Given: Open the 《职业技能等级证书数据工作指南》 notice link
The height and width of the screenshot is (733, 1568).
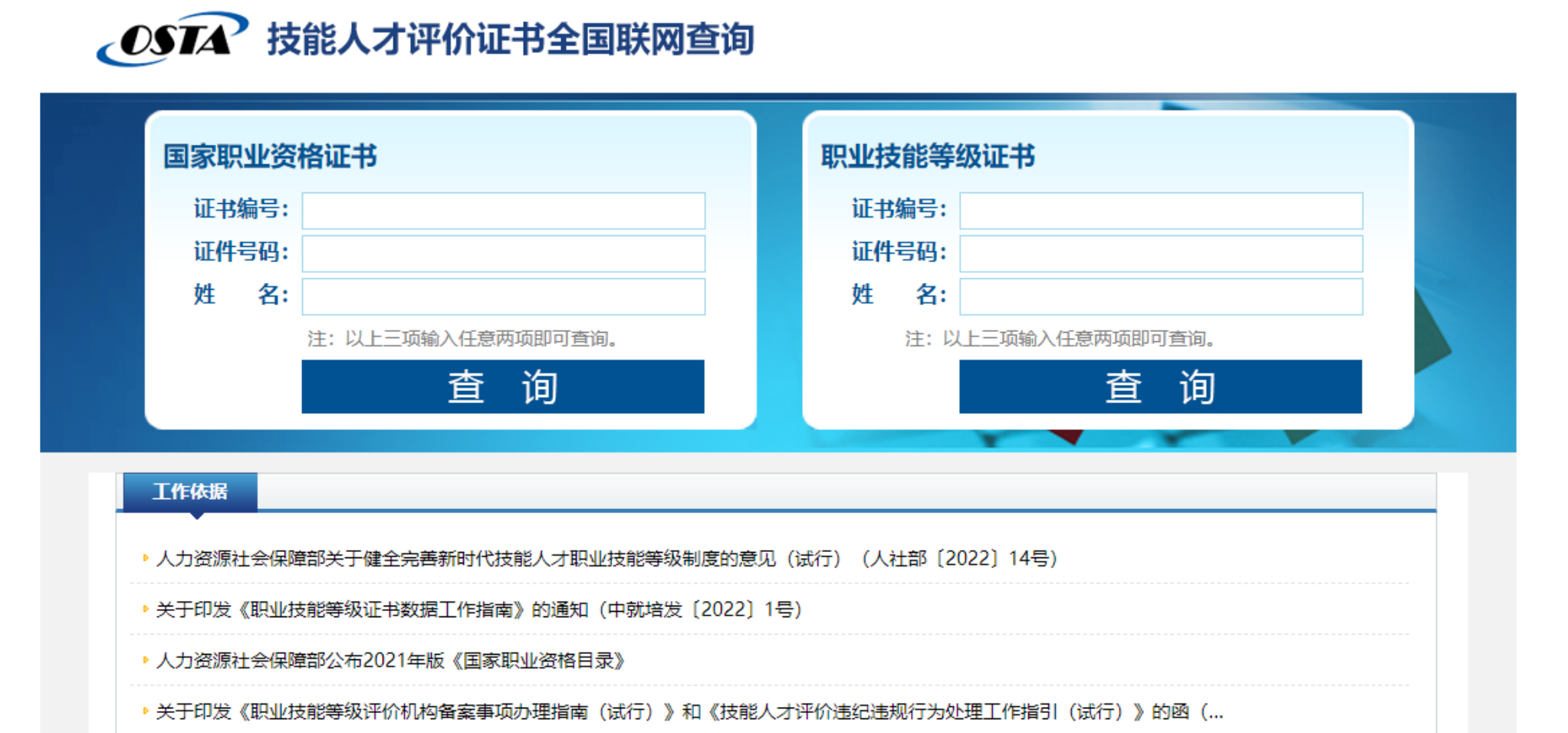Looking at the screenshot, I should pos(478,610).
